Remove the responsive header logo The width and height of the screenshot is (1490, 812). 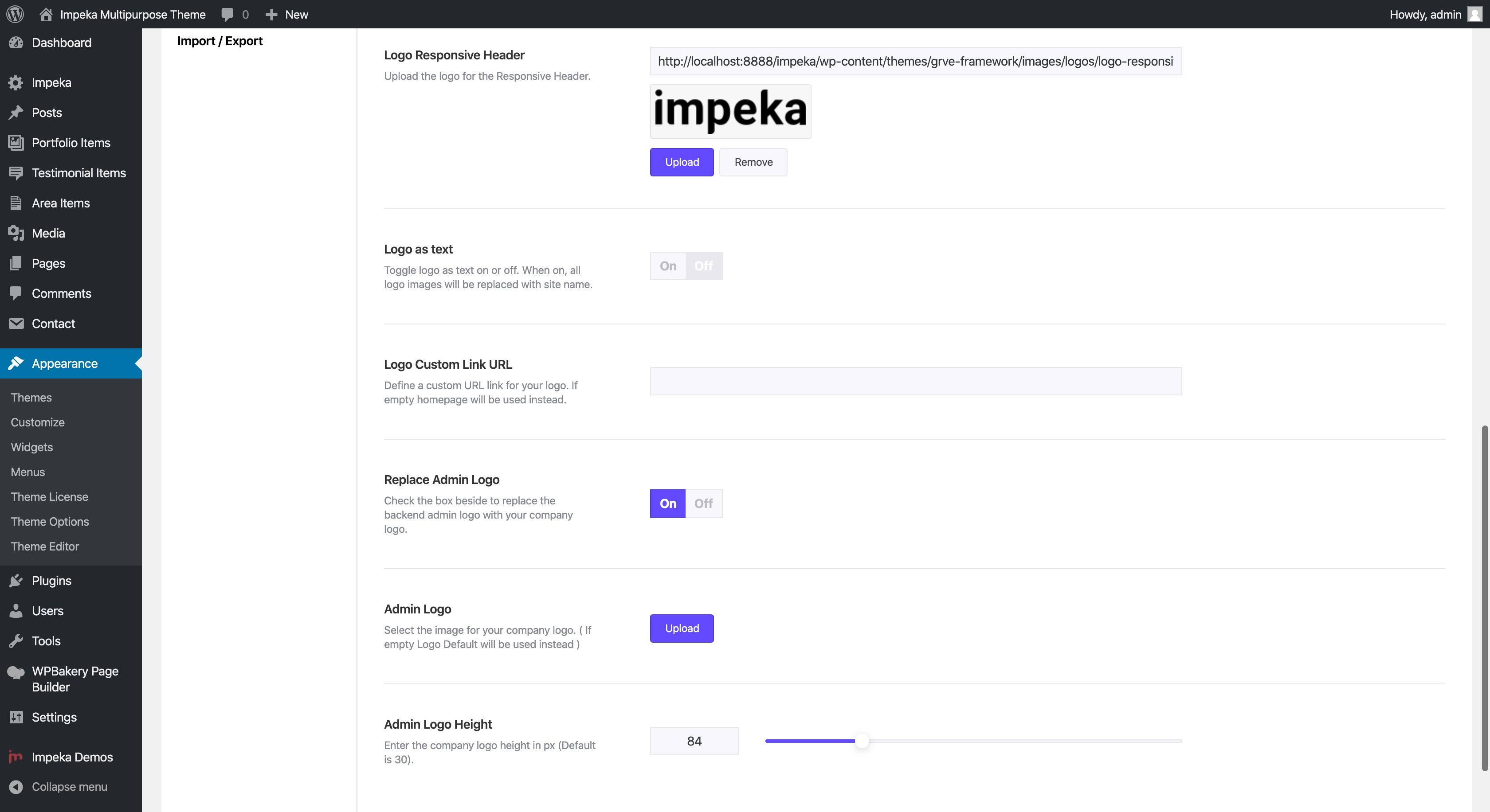753,162
